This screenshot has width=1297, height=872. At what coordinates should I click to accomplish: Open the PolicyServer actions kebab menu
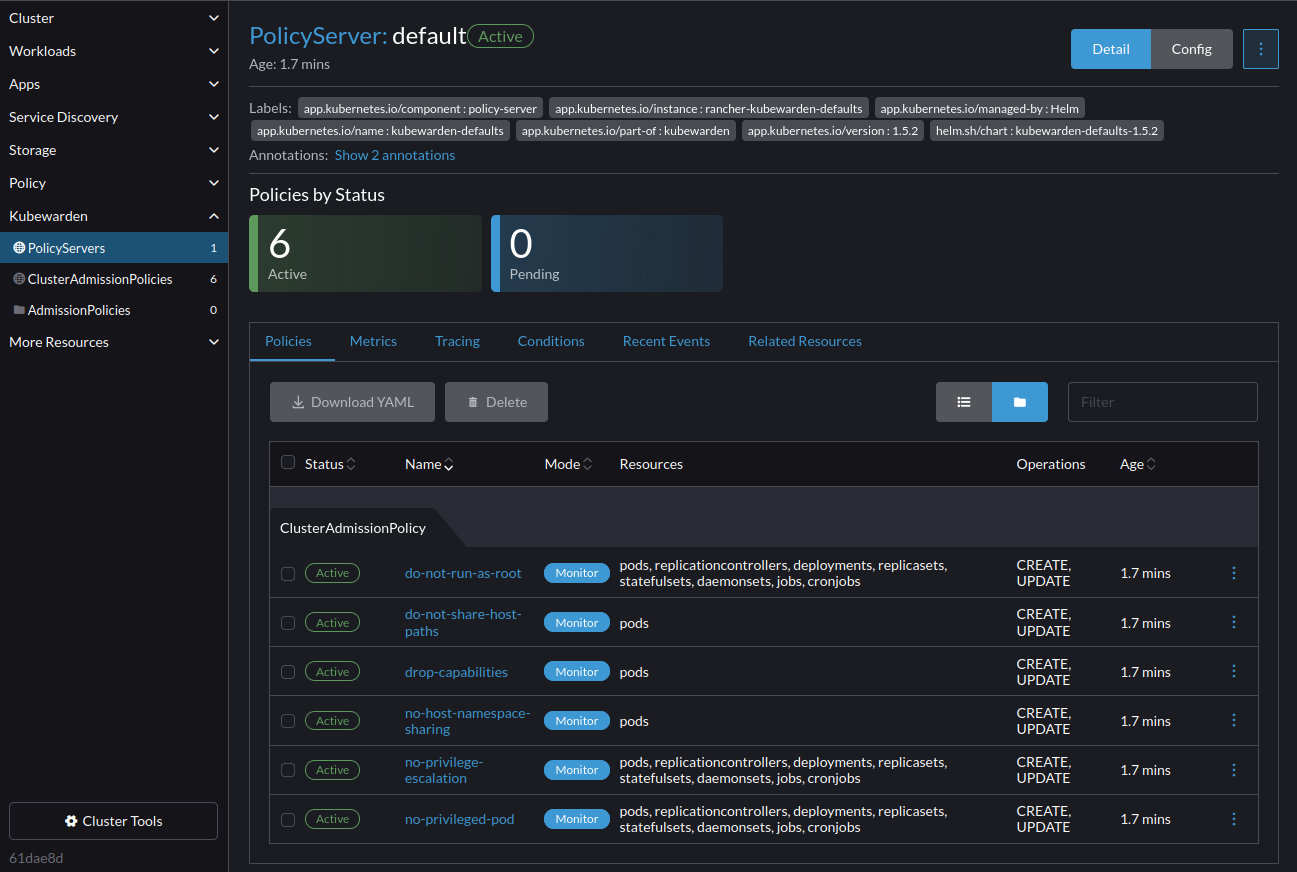(1261, 48)
